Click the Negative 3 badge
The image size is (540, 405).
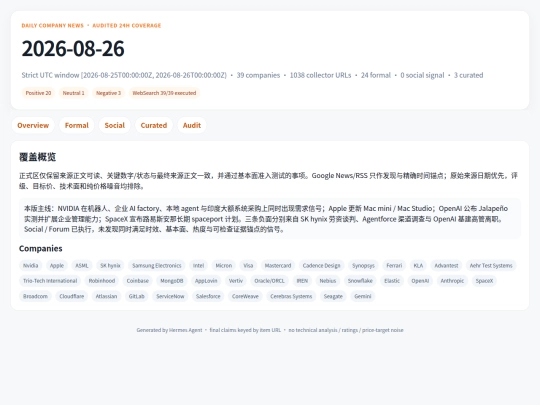(x=108, y=93)
